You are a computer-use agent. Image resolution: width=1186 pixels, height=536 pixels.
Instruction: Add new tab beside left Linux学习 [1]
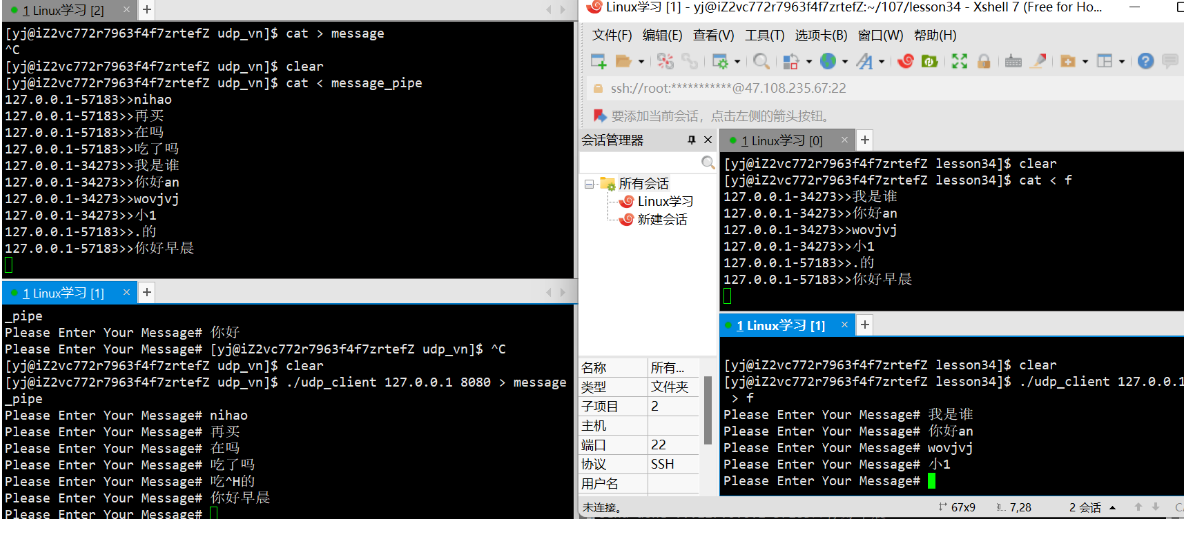point(147,292)
